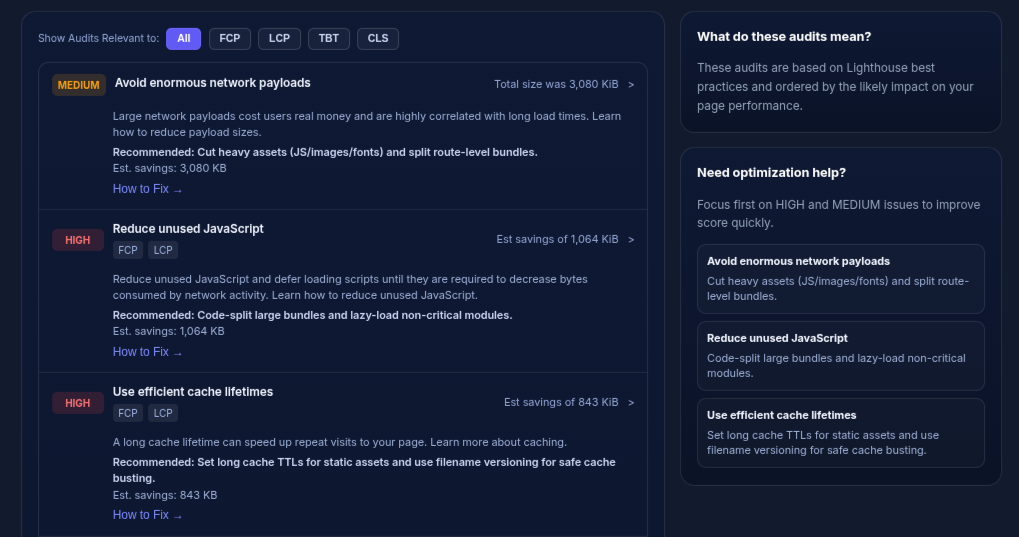This screenshot has height=537, width=1019.
Task: Click LCP tag under Reduce unused JavaScript
Action: pyautogui.click(x=163, y=250)
